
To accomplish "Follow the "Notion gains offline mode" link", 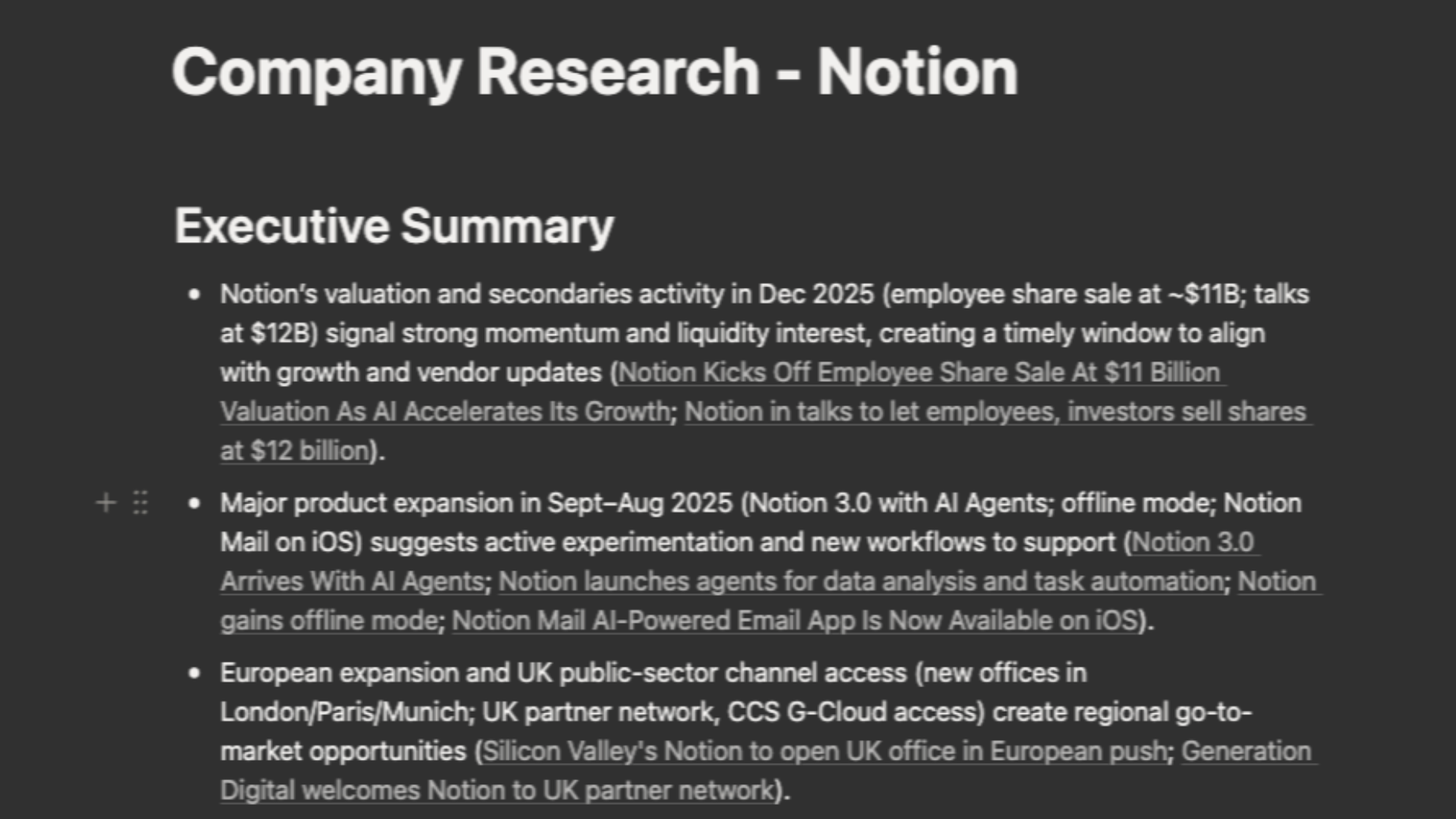I will (327, 620).
